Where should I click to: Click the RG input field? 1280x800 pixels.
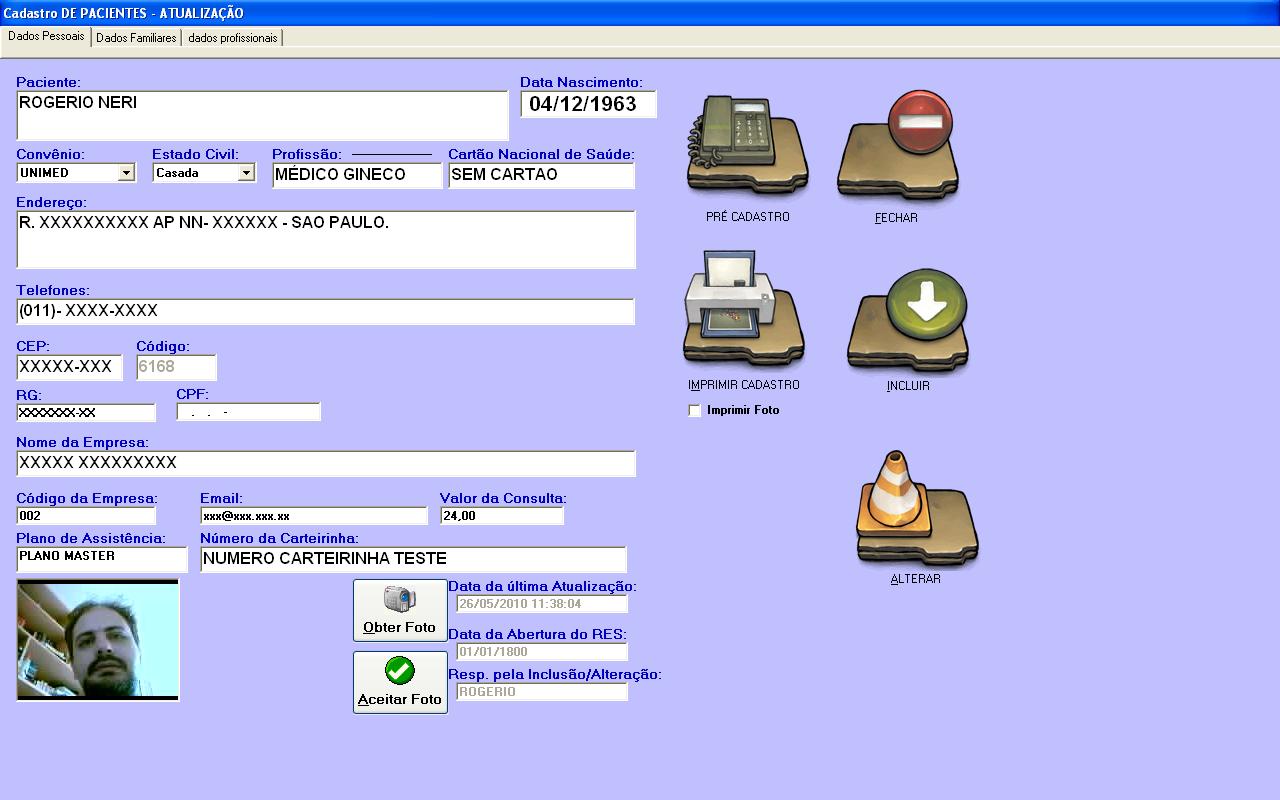[x=86, y=412]
